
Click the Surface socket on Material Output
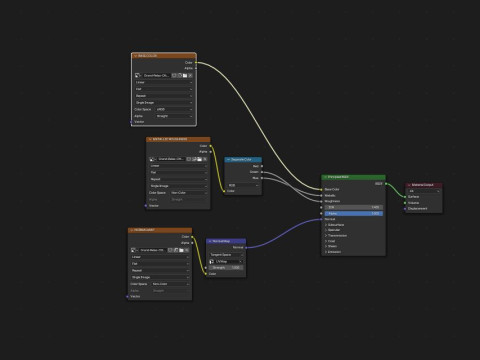(x=405, y=197)
